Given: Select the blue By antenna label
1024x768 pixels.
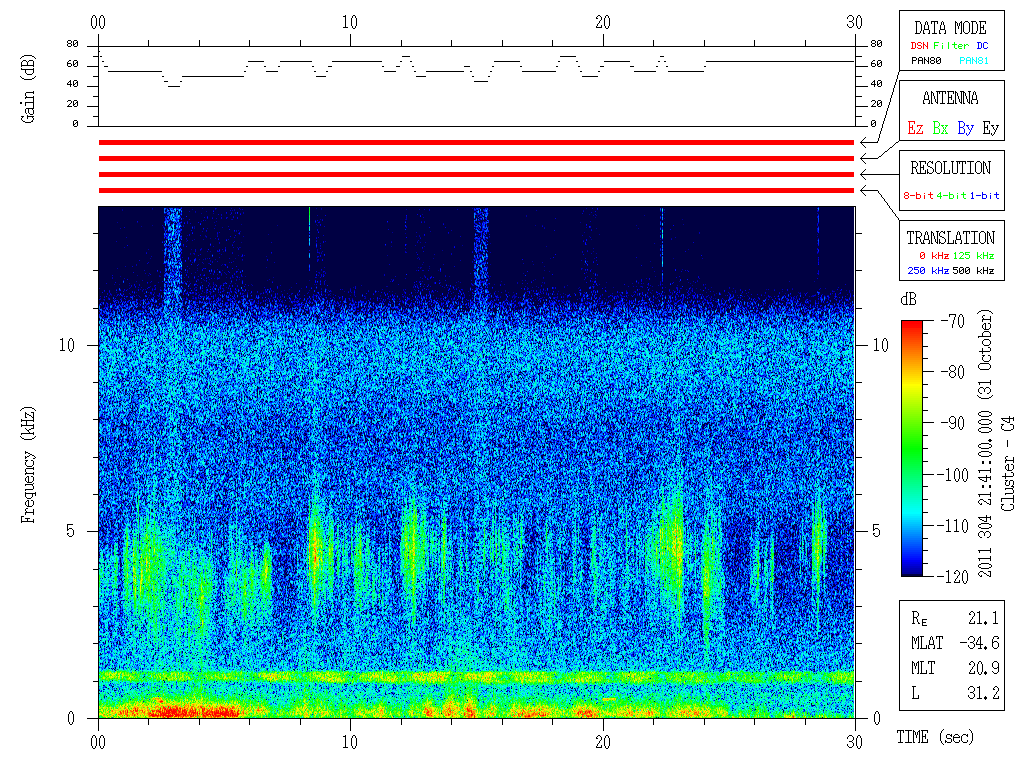Looking at the screenshot, I should 966,128.
